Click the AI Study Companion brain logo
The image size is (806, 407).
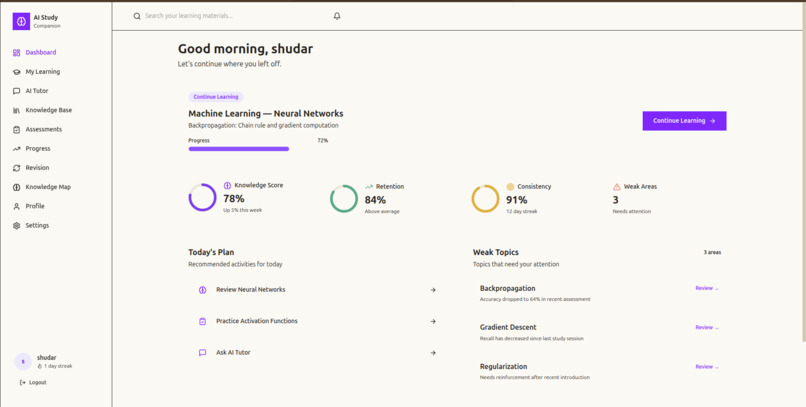[21, 22]
